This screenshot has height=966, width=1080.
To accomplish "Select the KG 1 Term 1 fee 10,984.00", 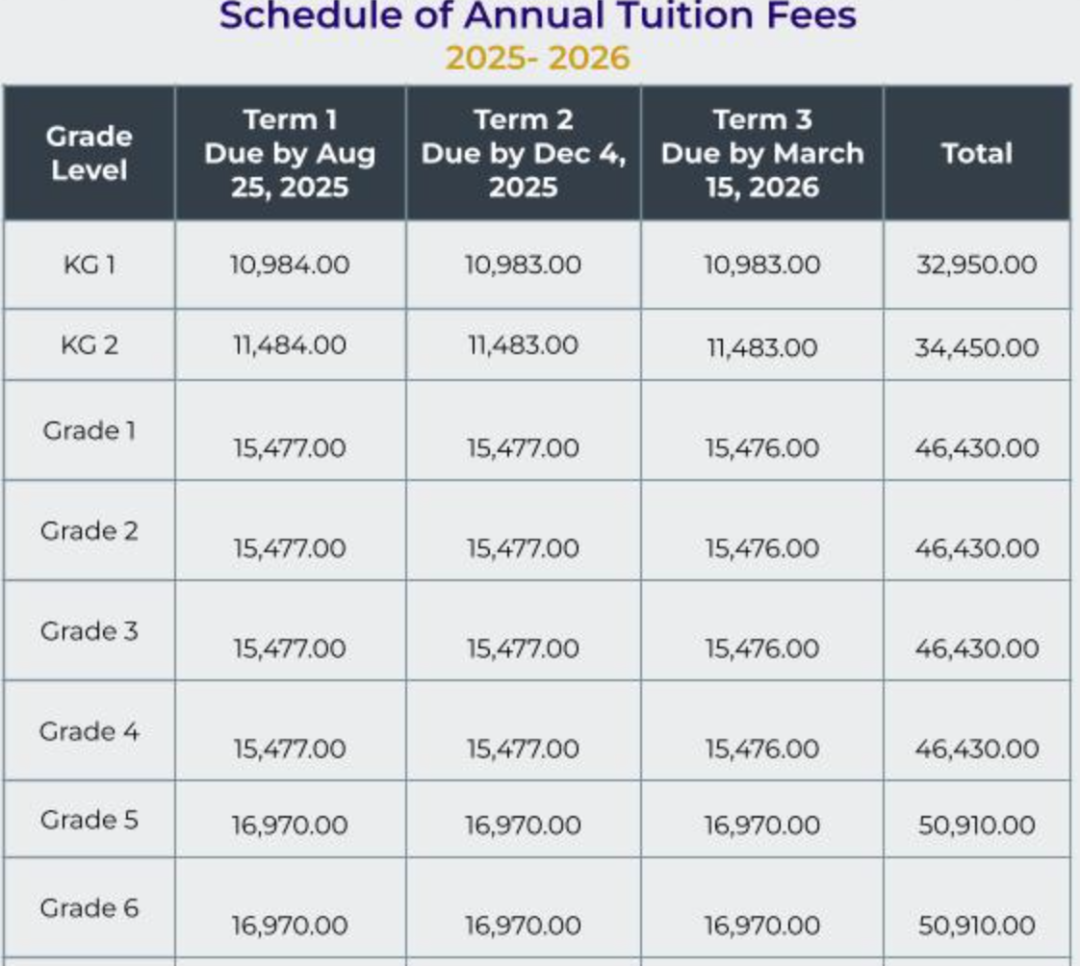I will 290,265.
